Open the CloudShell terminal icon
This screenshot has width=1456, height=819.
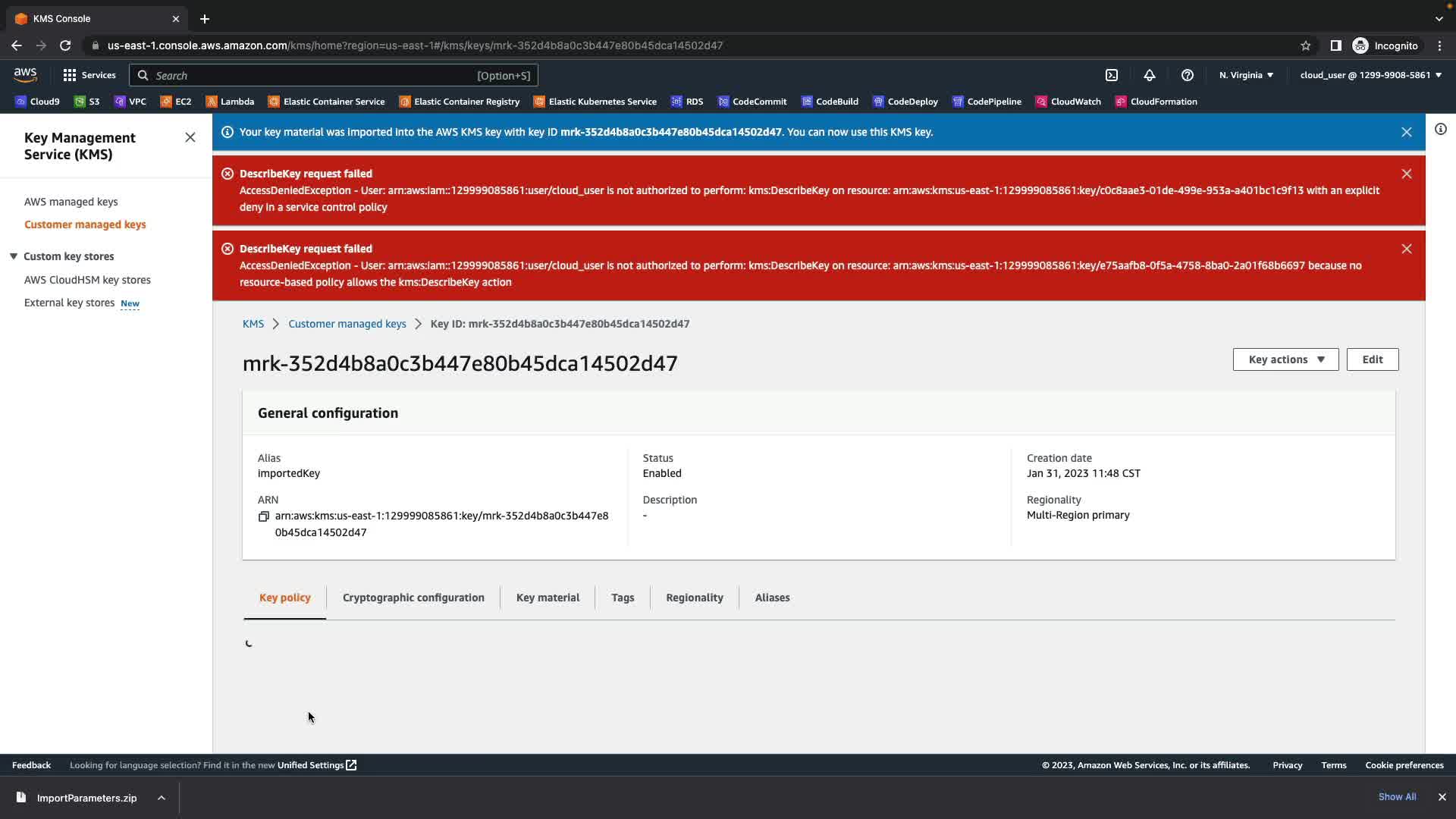tap(1112, 75)
